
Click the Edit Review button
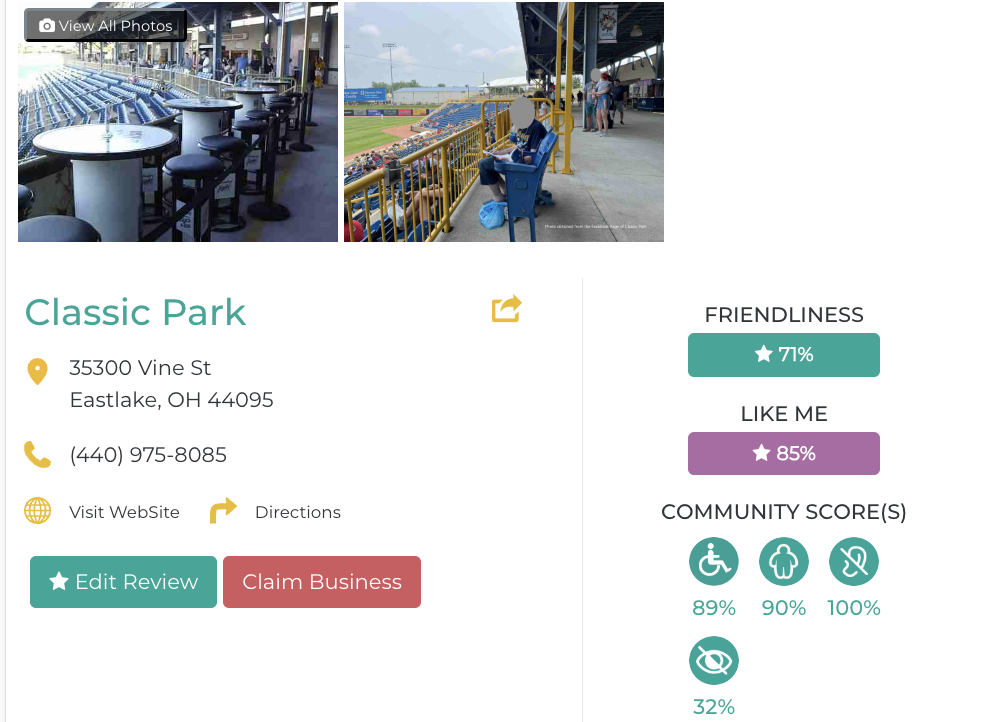tap(123, 582)
